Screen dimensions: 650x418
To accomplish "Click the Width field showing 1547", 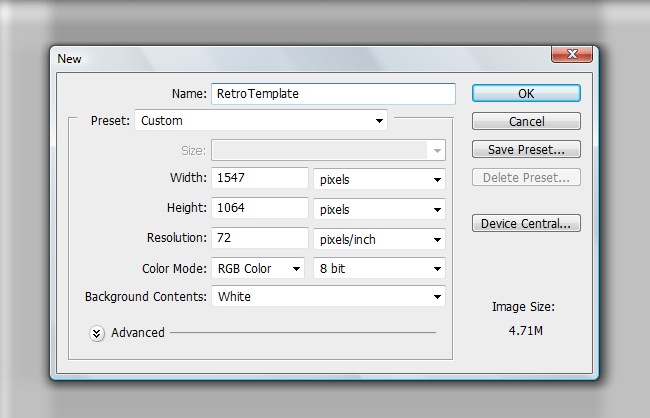I will point(259,179).
